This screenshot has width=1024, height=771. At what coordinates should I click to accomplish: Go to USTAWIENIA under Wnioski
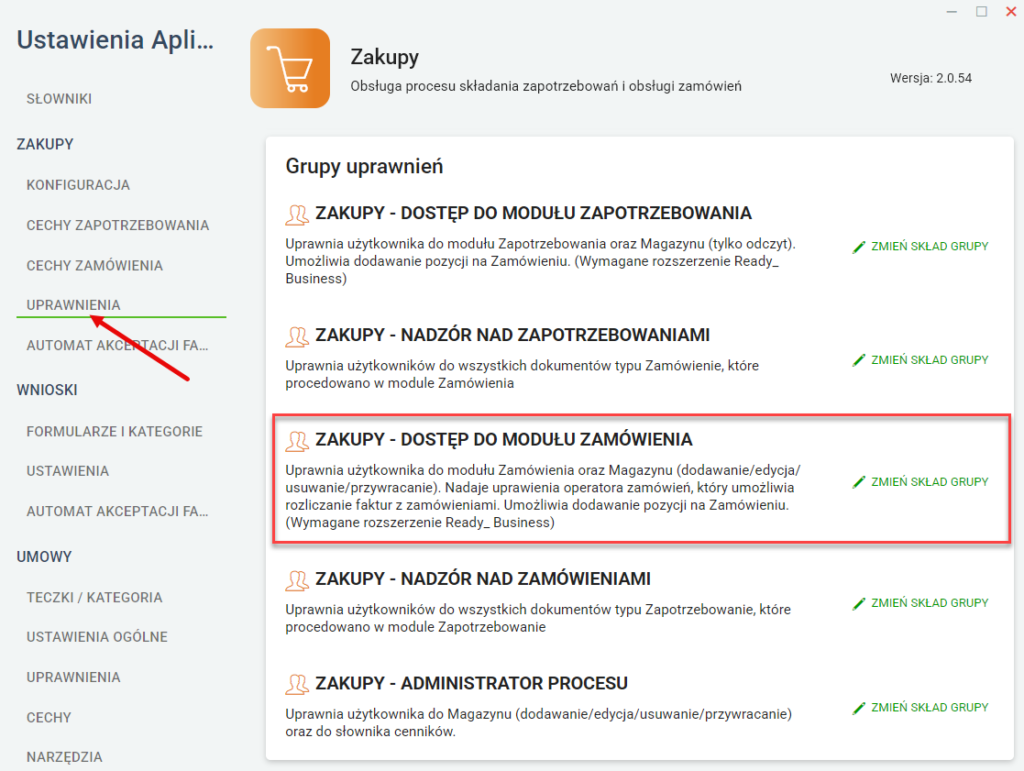pos(67,471)
